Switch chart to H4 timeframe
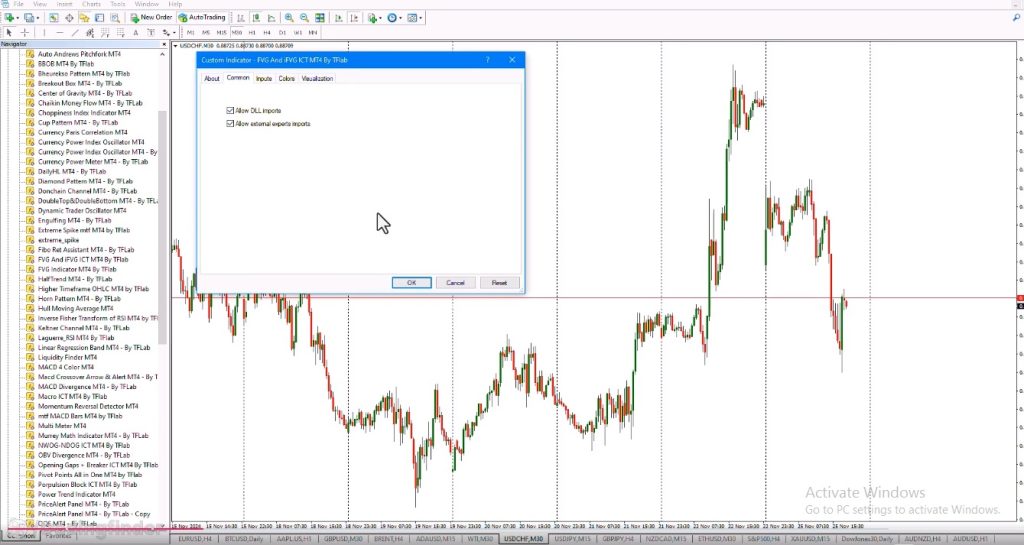This screenshot has height=545, width=1024. 267,32
